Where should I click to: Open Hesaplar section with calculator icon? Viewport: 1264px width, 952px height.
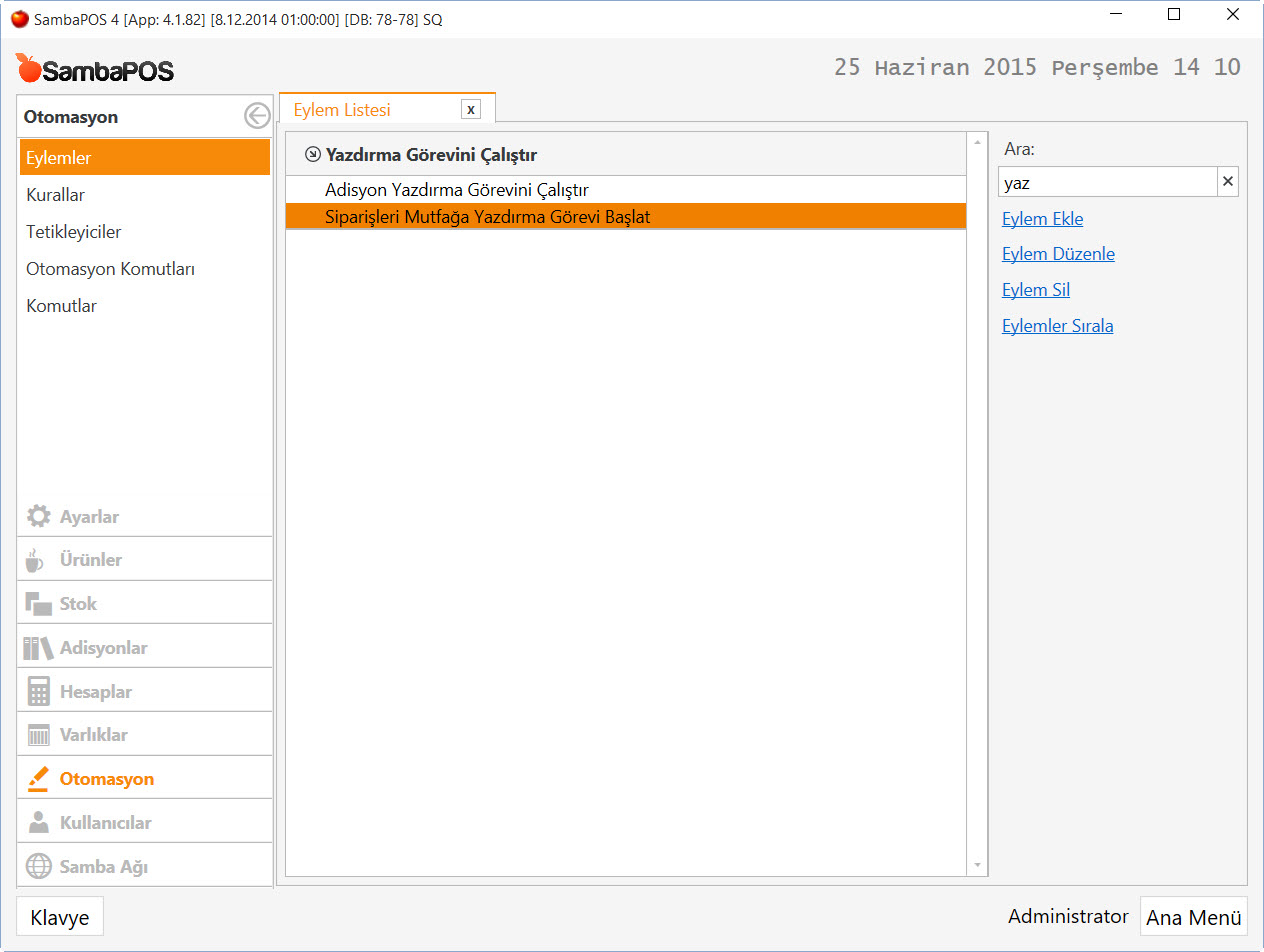38,692
